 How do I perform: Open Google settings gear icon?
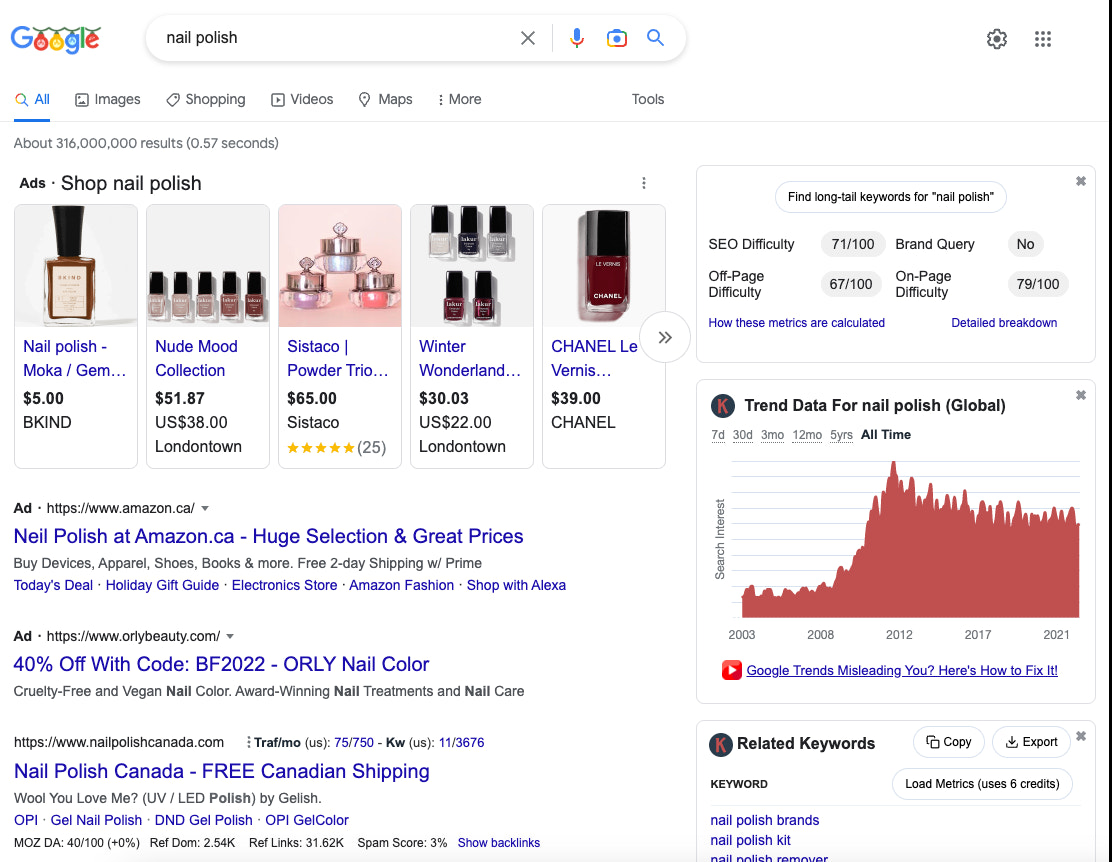(x=996, y=39)
